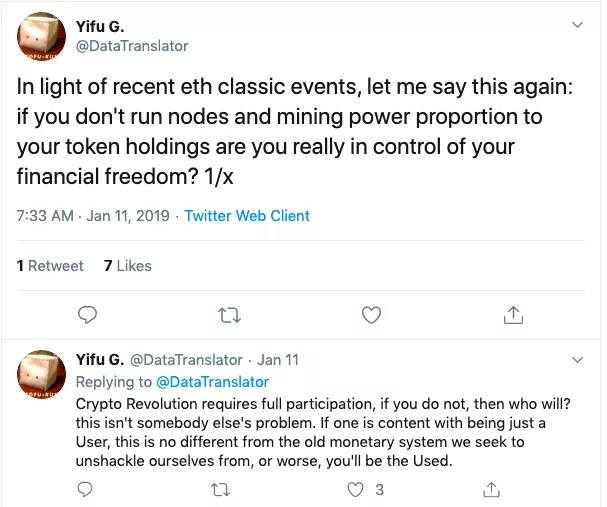Share the main tweet
This screenshot has height=507, width=607.
point(513,315)
